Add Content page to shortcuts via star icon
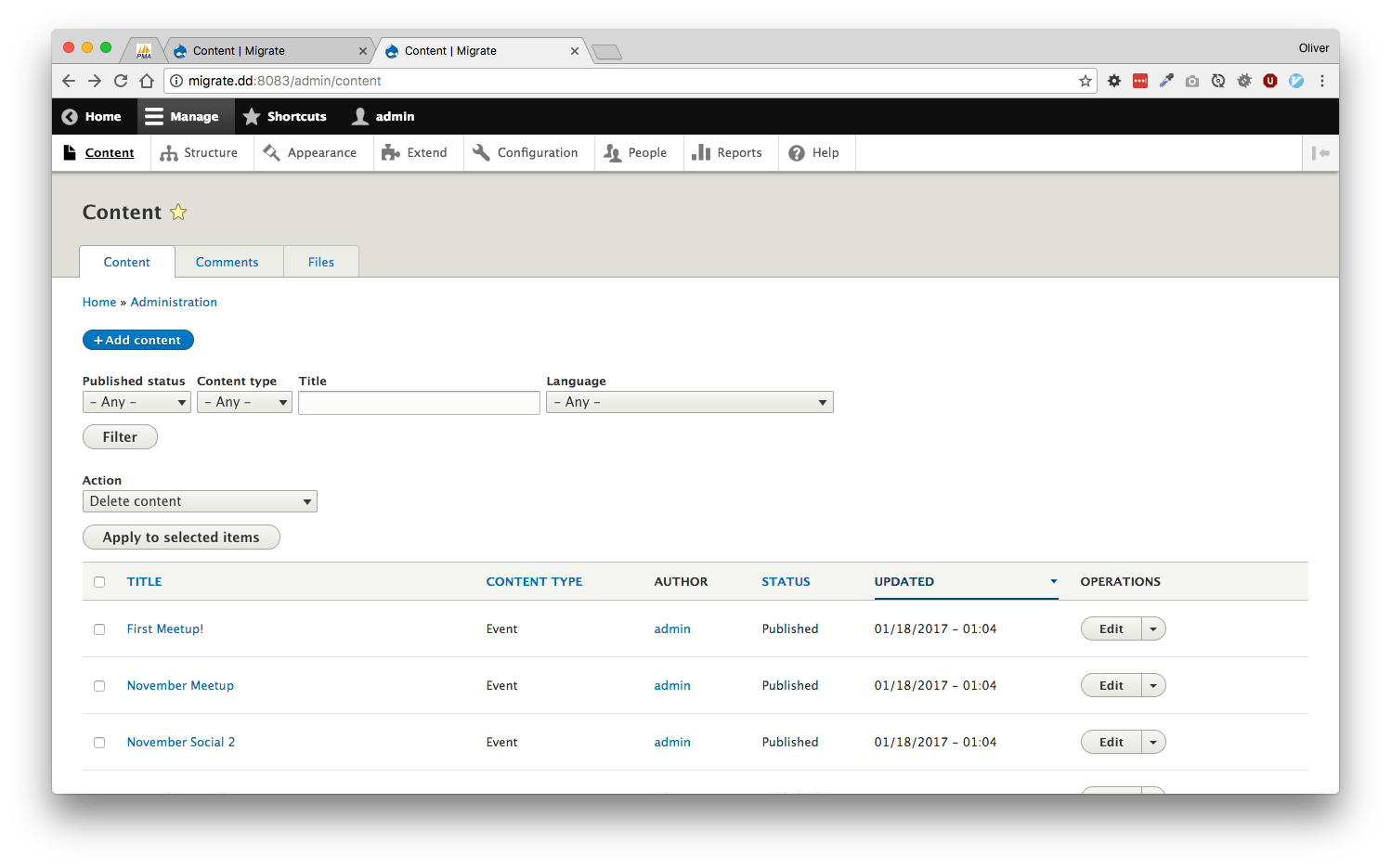The height and width of the screenshot is (868, 1391). coord(178,213)
